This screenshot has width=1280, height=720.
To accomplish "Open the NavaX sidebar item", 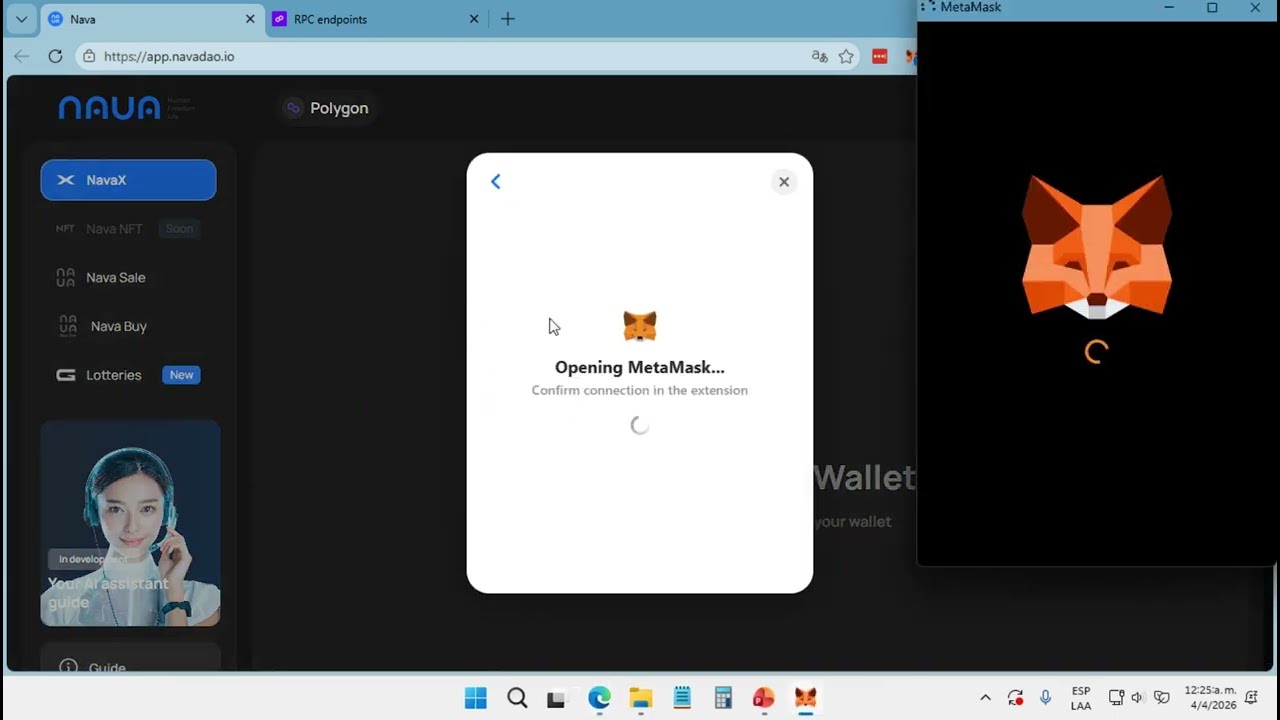I will pyautogui.click(x=128, y=180).
